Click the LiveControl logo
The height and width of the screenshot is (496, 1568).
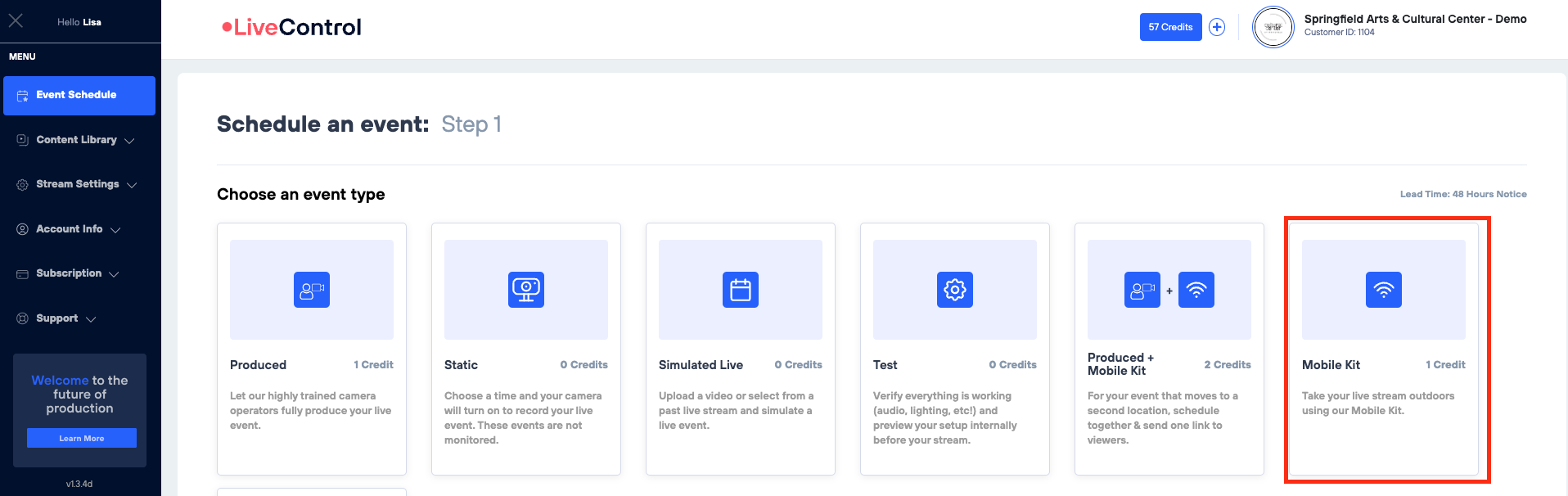point(291,27)
